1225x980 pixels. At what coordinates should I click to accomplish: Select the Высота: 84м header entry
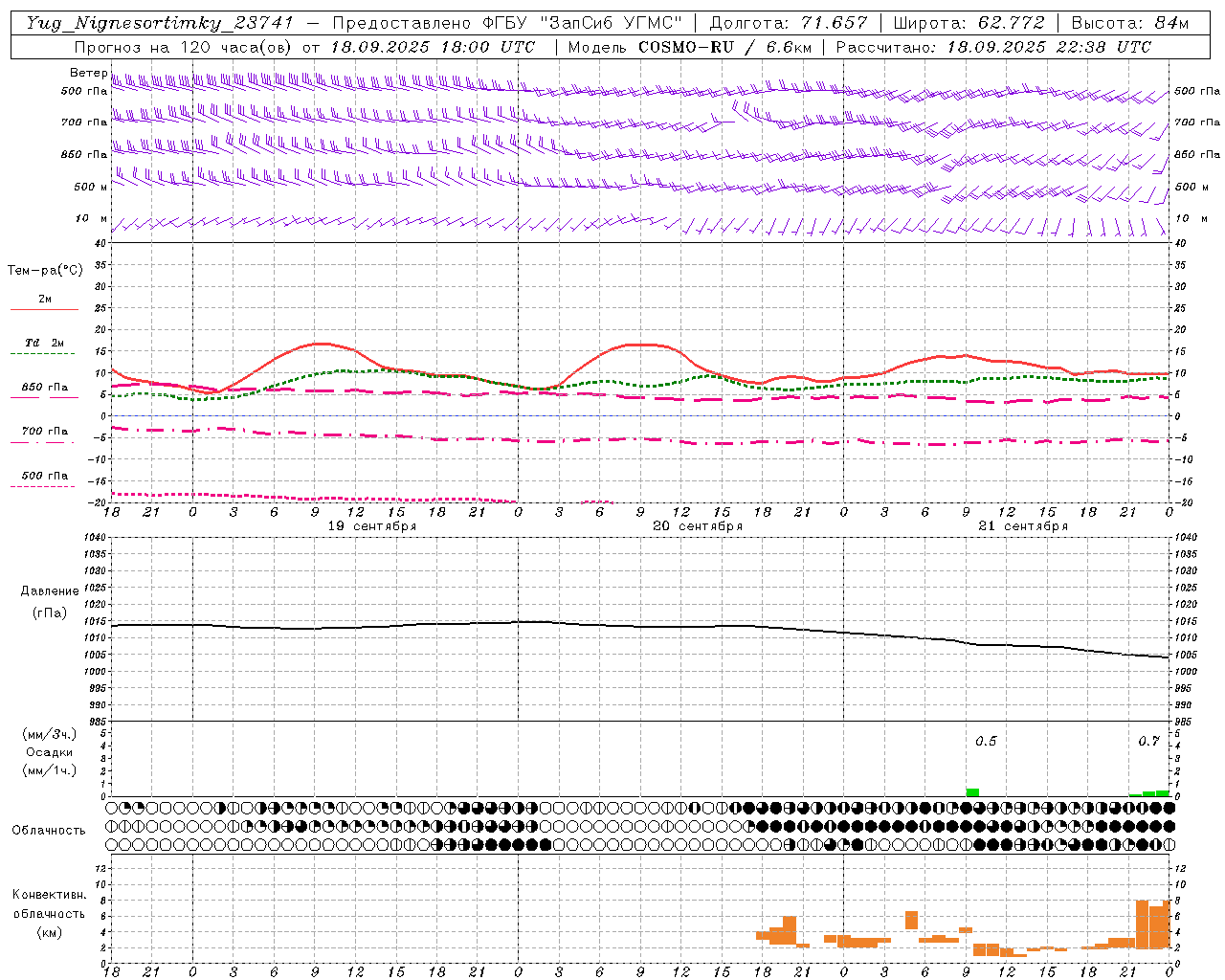click(1130, 23)
